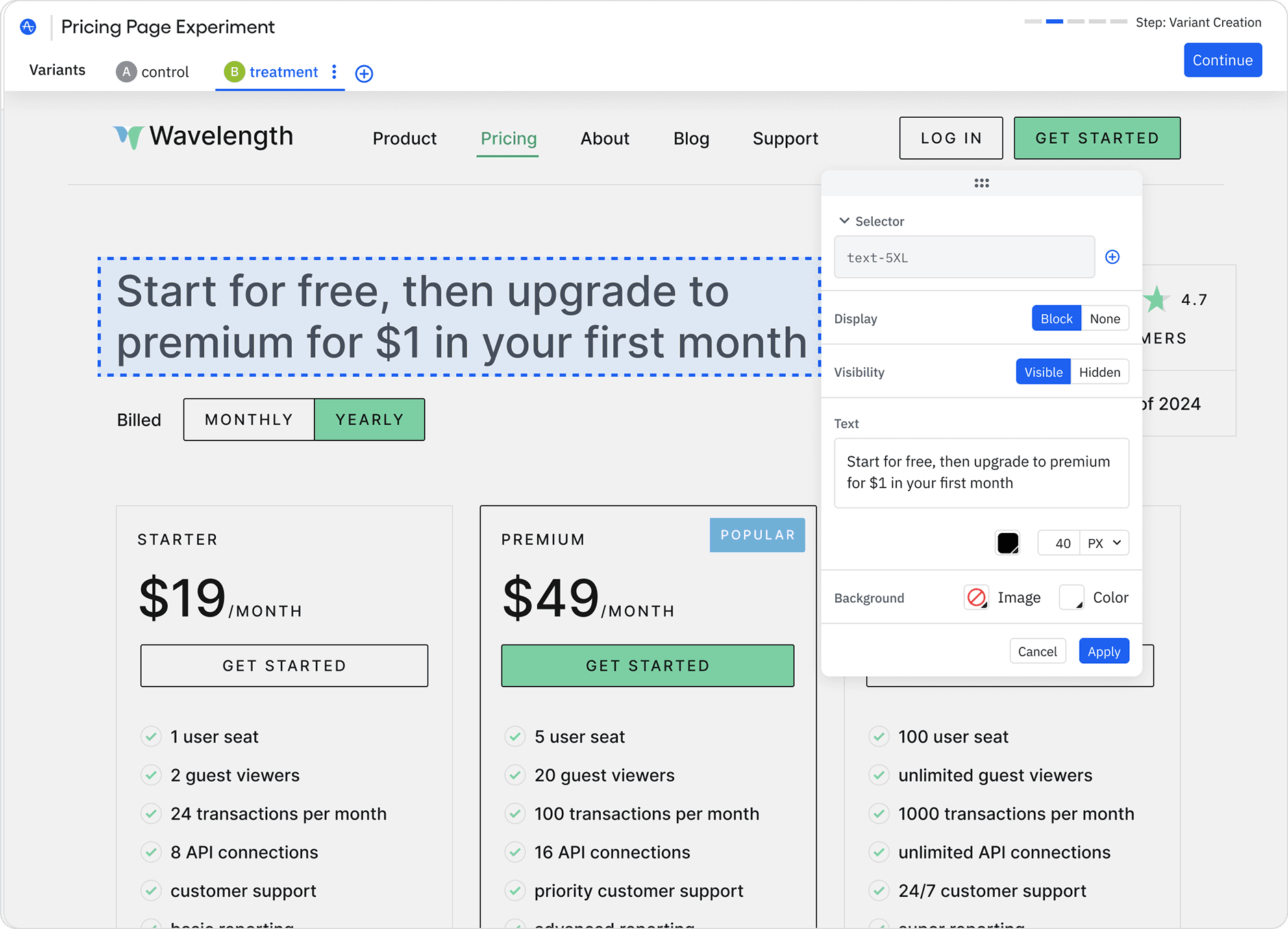The height and width of the screenshot is (929, 1288).
Task: Open the treatment variant options menu
Action: [334, 72]
